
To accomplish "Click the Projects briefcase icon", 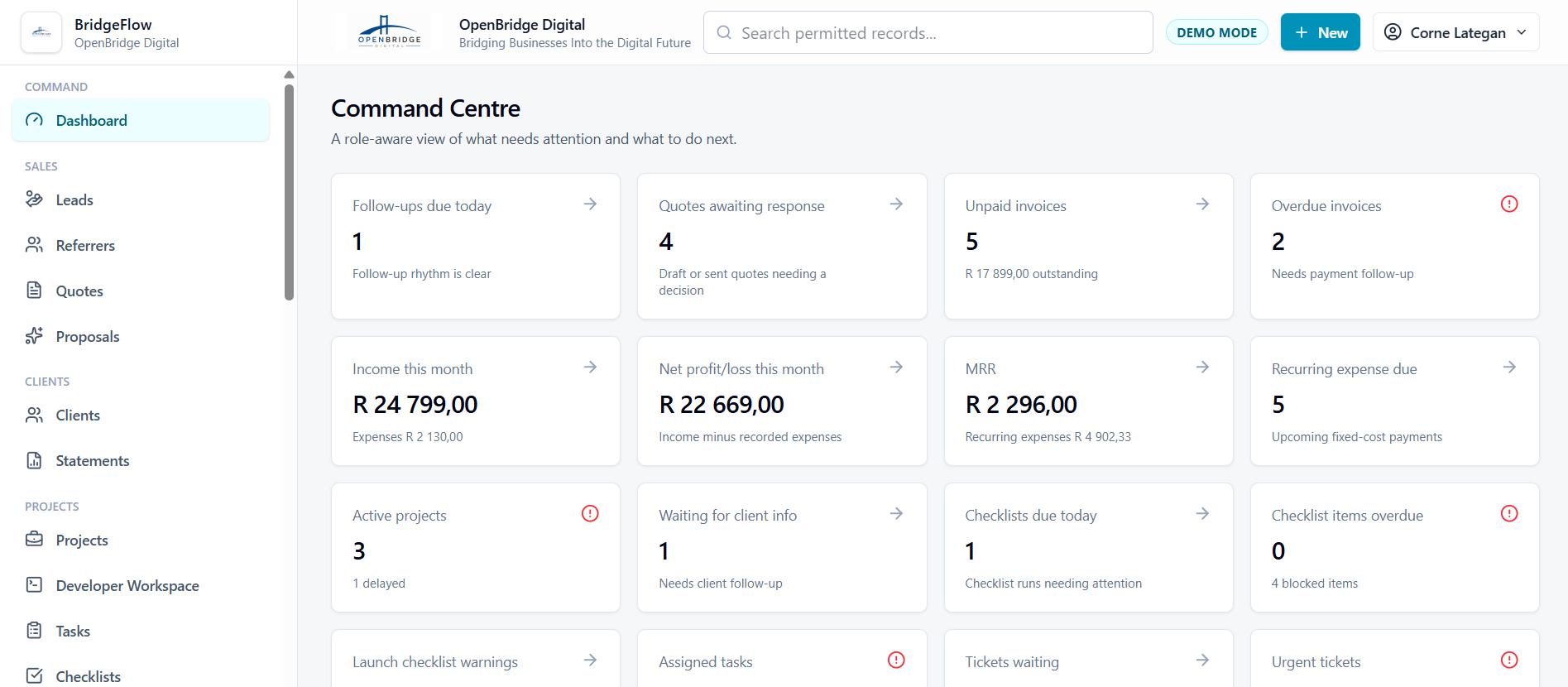I will 34,539.
